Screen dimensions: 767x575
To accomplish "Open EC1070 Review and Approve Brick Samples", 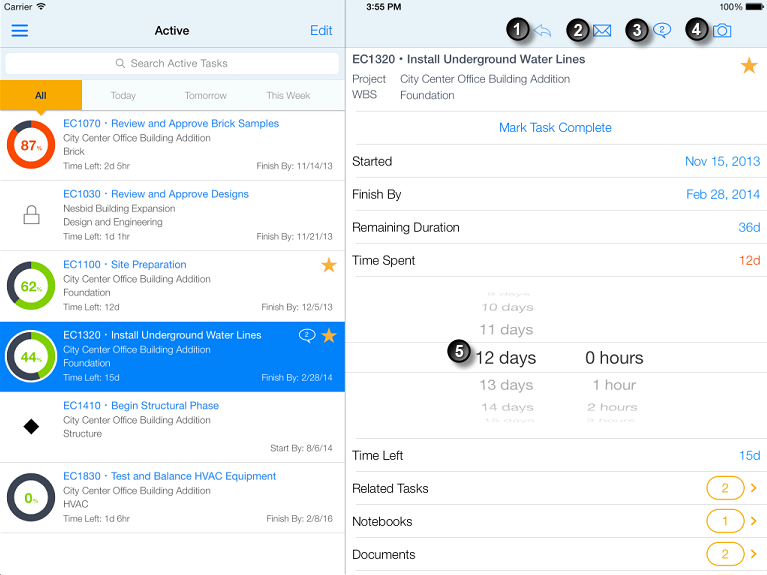I will (x=172, y=145).
